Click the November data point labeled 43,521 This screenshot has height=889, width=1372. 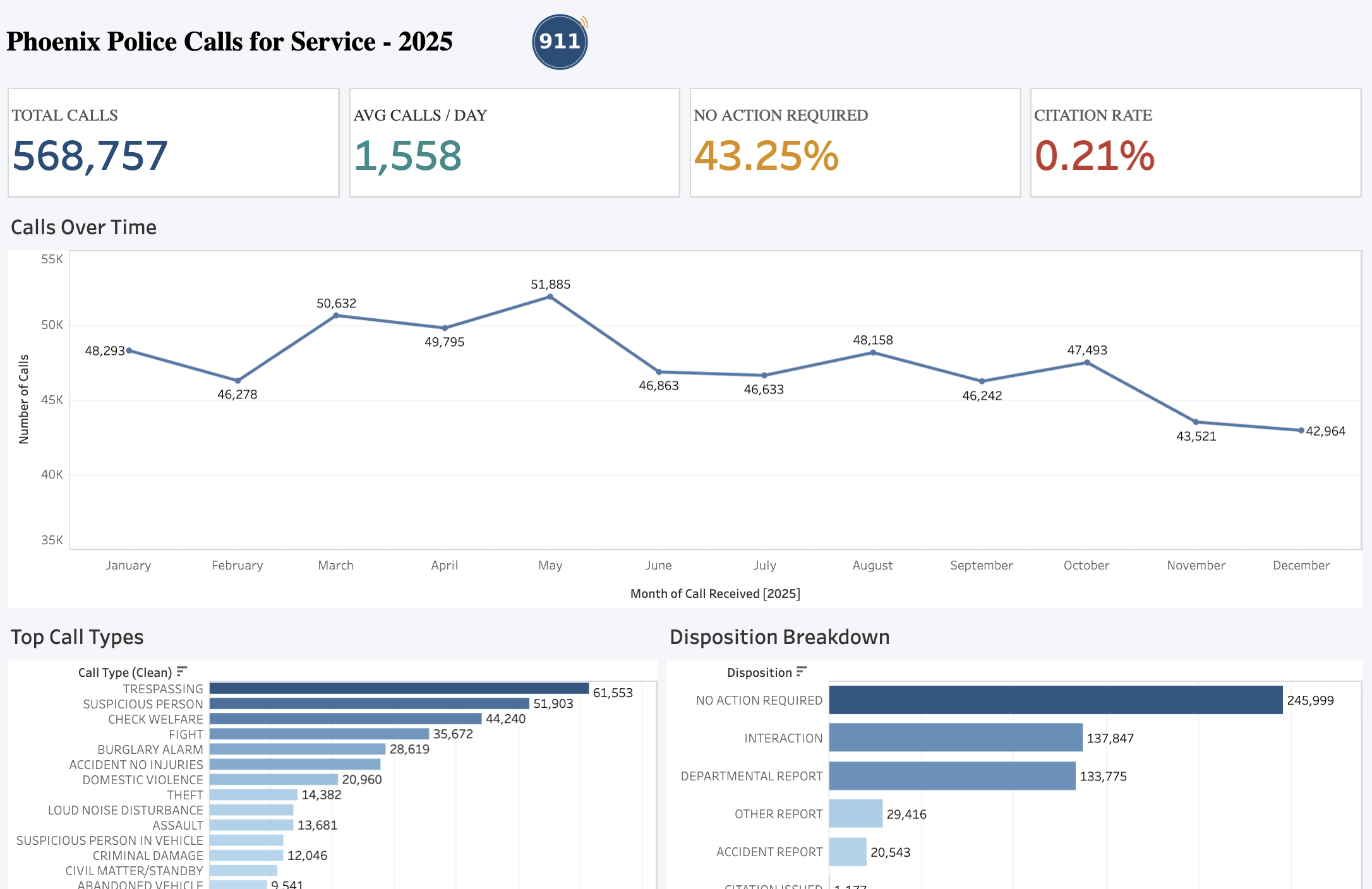[1196, 422]
